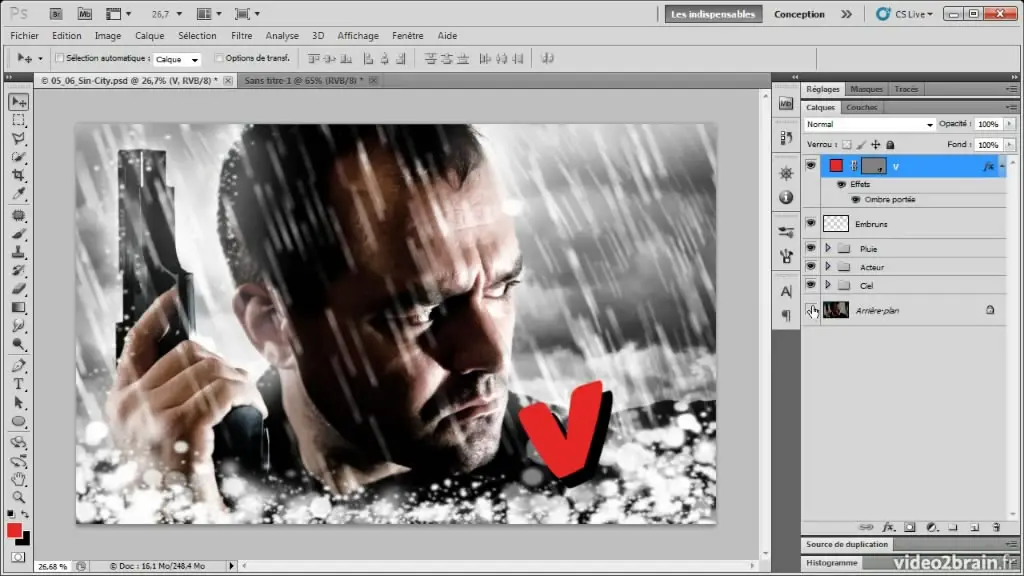Viewport: 1024px width, 576px height.
Task: Select the Pen tool
Action: coord(18,366)
